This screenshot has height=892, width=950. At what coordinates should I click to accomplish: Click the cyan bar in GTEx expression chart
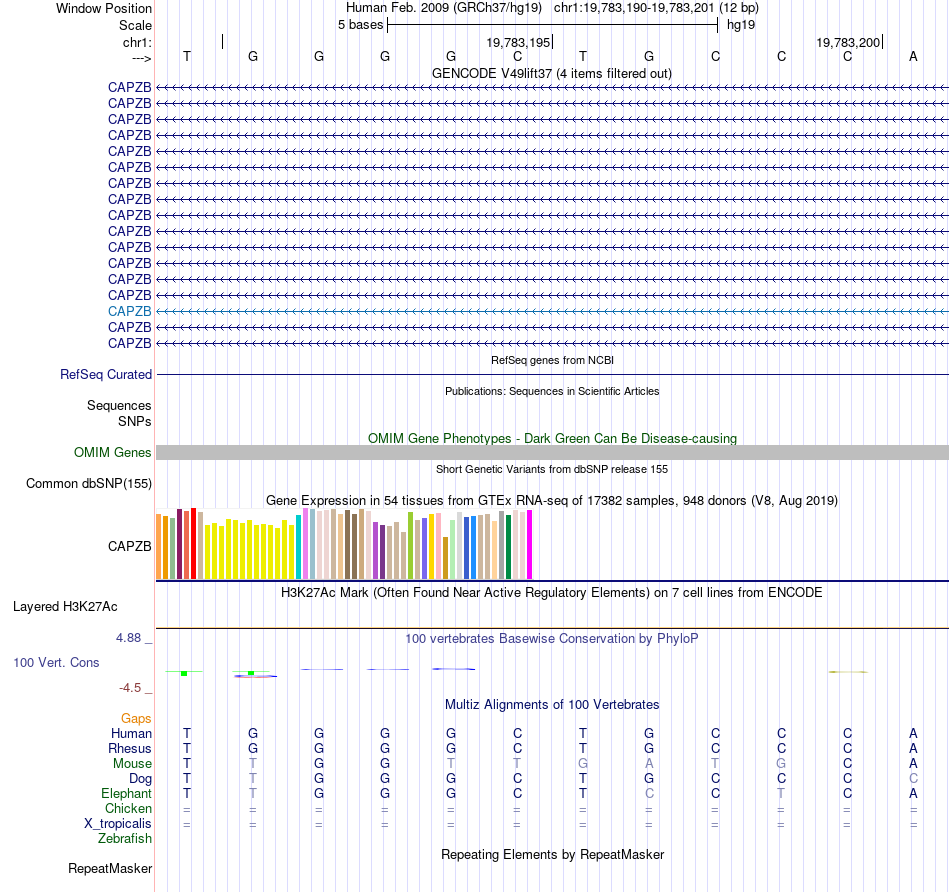(x=298, y=547)
